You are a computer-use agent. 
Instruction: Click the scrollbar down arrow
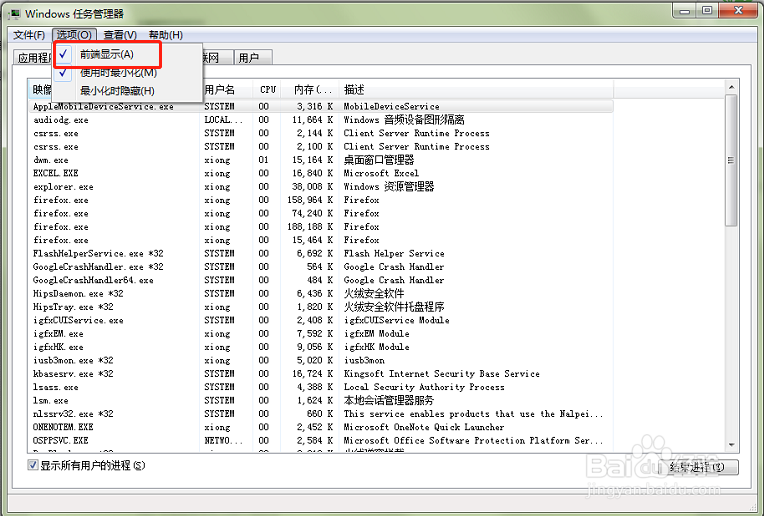tap(731, 444)
